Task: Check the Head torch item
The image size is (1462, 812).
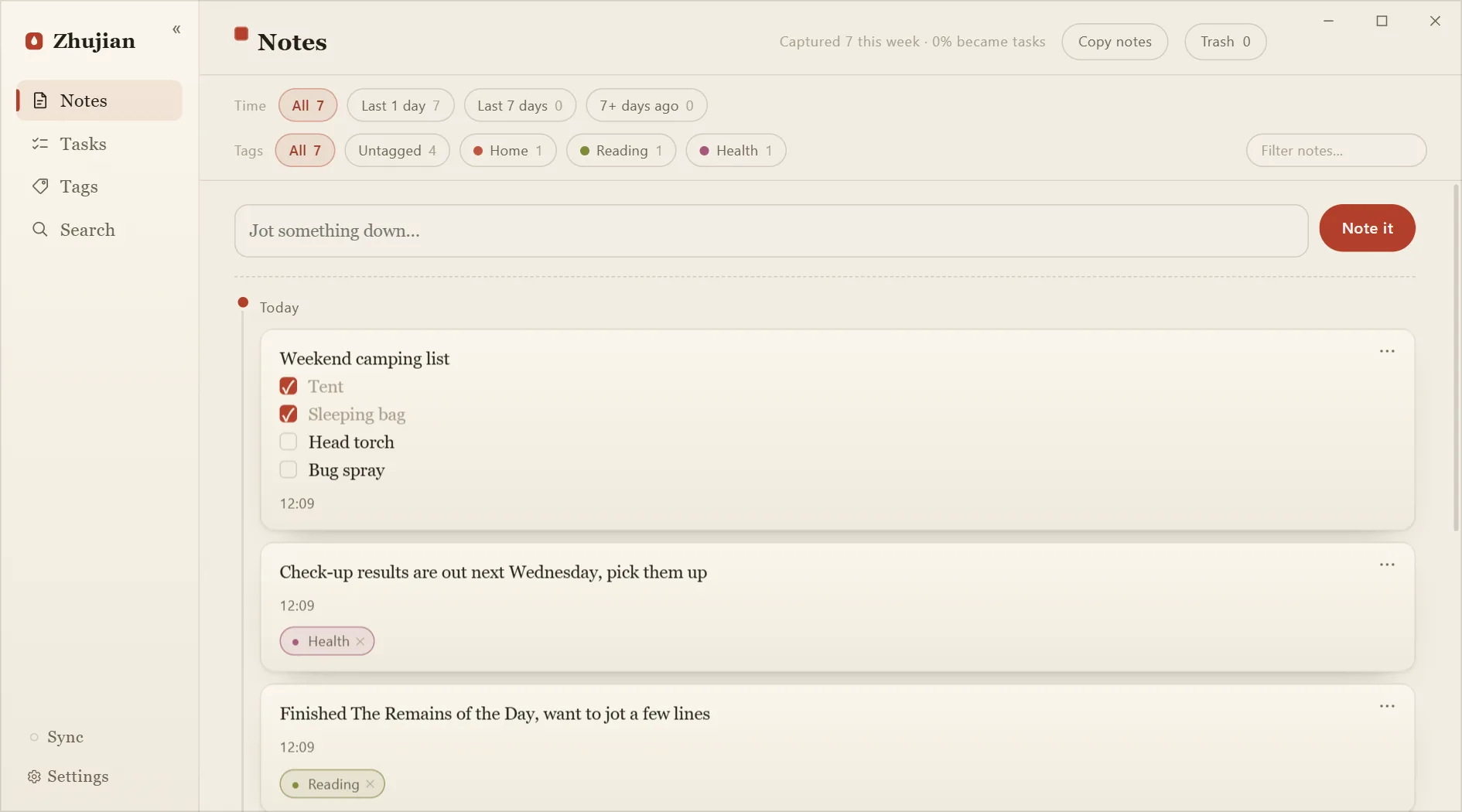Action: 289,442
